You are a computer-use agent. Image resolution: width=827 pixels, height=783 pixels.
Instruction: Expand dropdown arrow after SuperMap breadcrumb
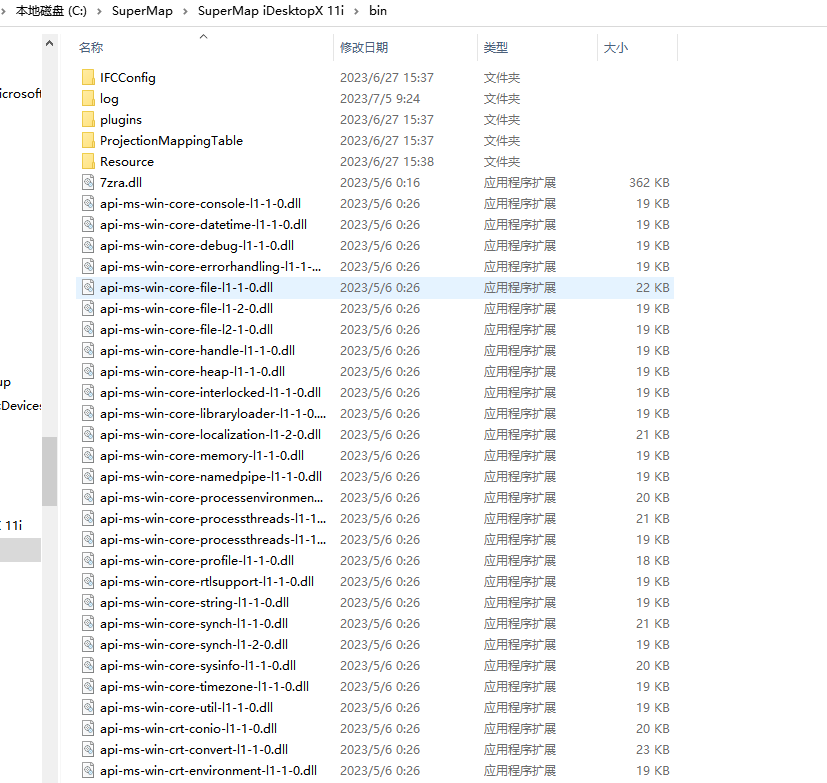tap(185, 11)
